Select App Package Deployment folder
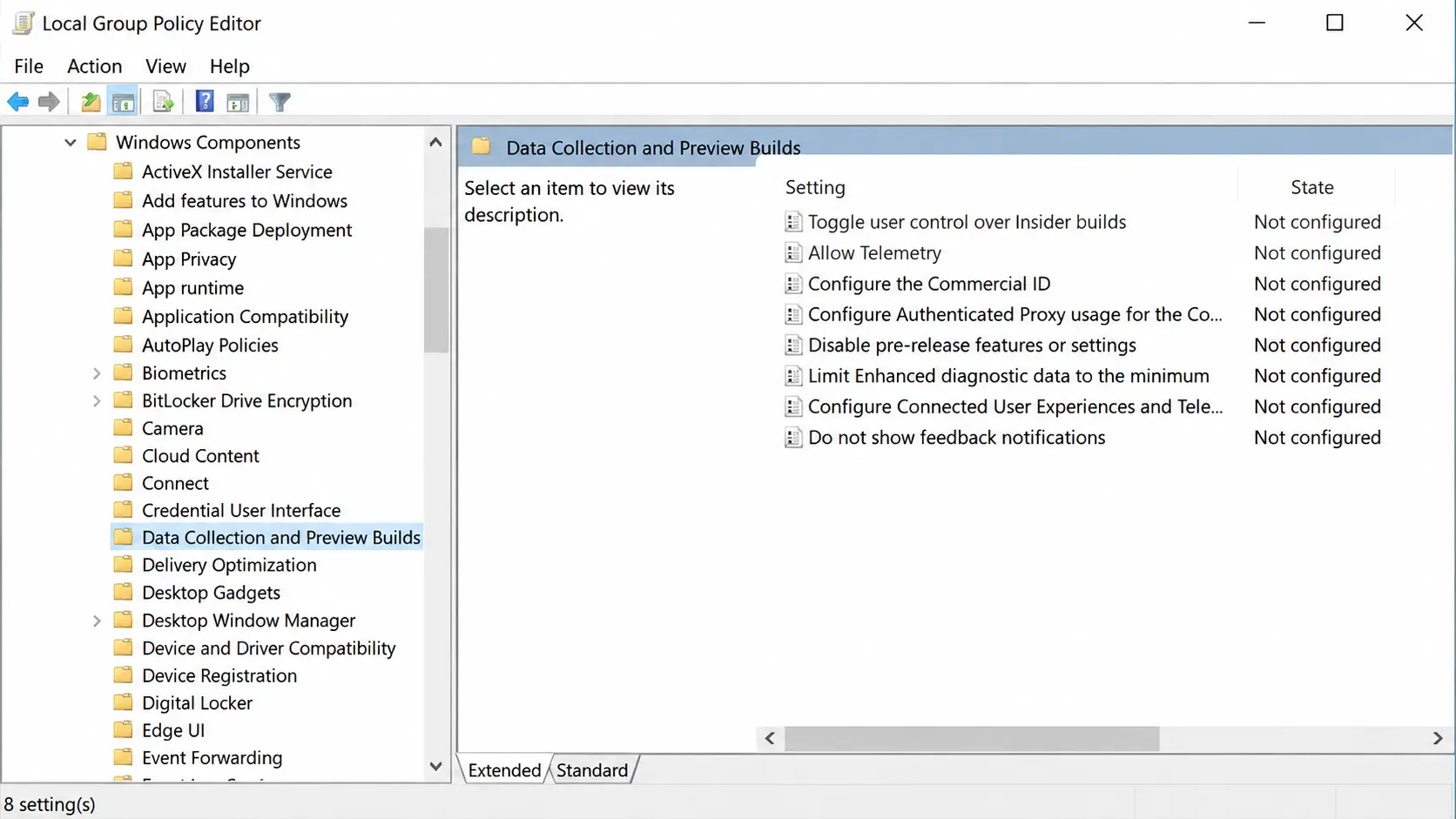1456x819 pixels. click(247, 230)
